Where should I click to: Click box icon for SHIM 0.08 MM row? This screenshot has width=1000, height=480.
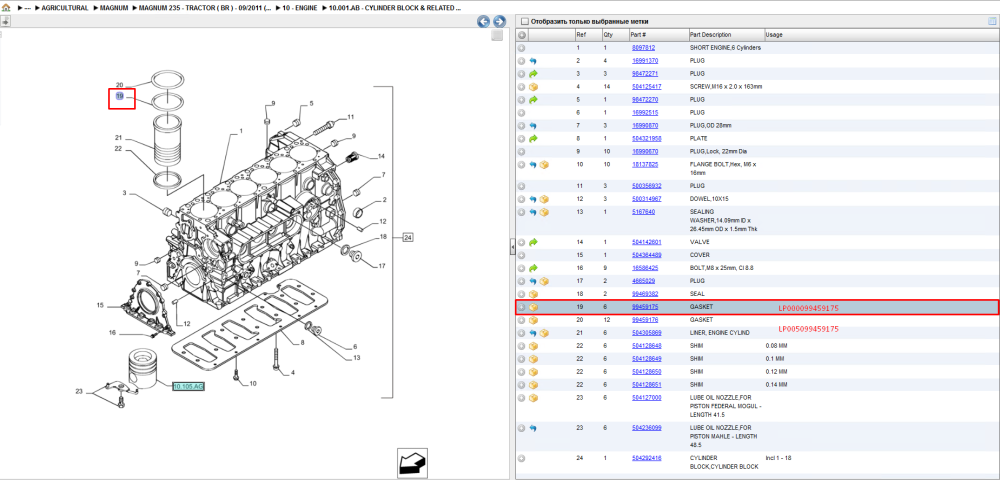[533, 346]
